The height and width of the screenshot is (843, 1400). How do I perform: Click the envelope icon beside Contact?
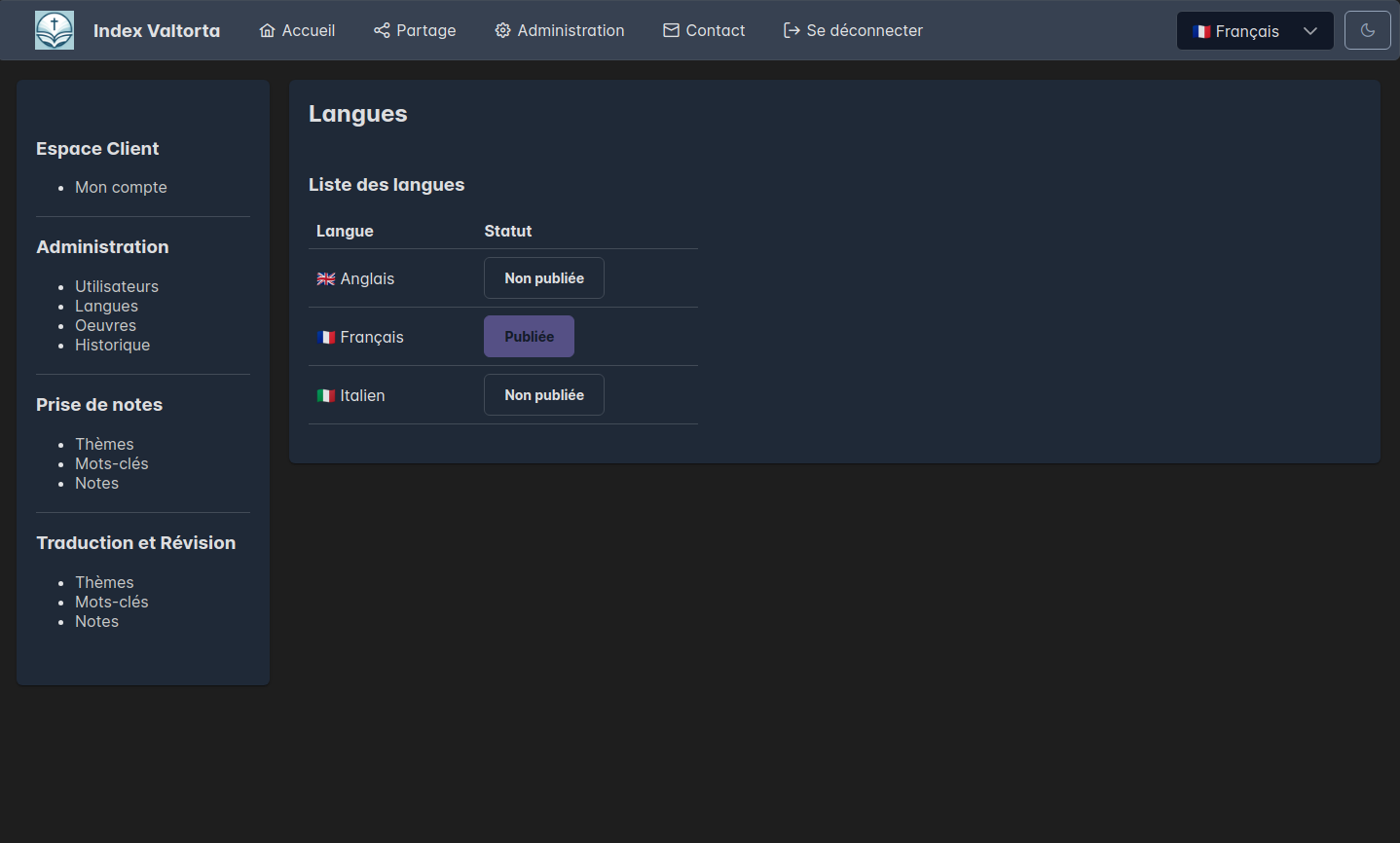pos(671,30)
